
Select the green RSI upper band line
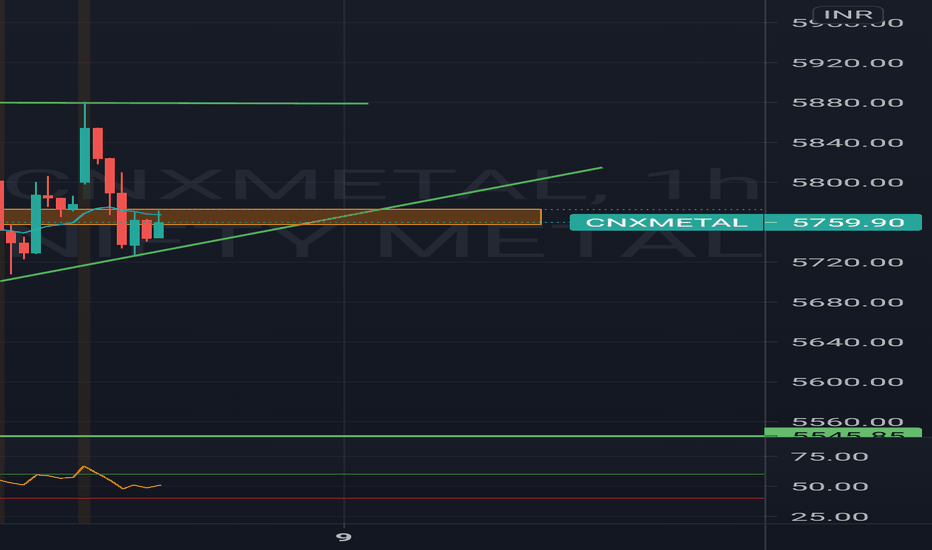[382, 474]
